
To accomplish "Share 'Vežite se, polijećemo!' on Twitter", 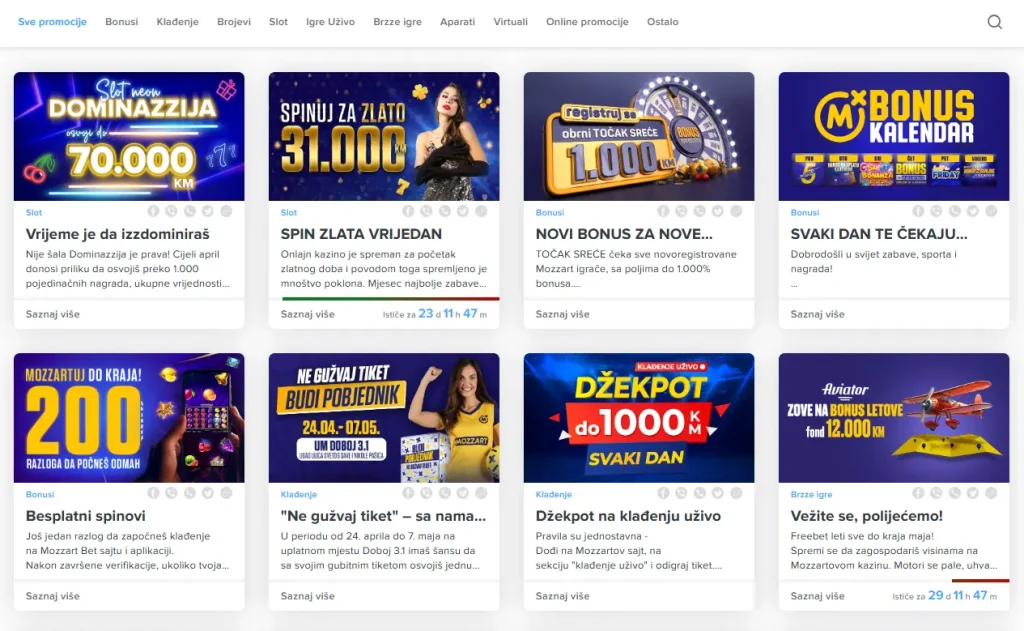I will tap(972, 493).
